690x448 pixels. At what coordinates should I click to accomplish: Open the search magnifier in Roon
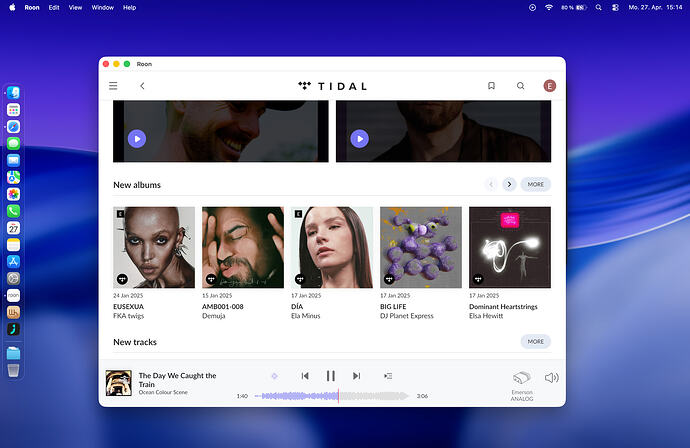coord(521,86)
